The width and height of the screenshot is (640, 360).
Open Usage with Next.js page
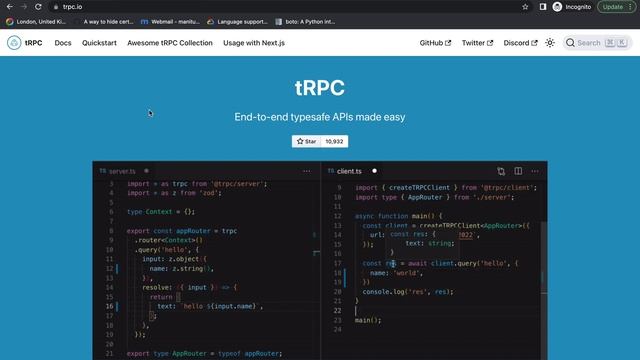254,43
